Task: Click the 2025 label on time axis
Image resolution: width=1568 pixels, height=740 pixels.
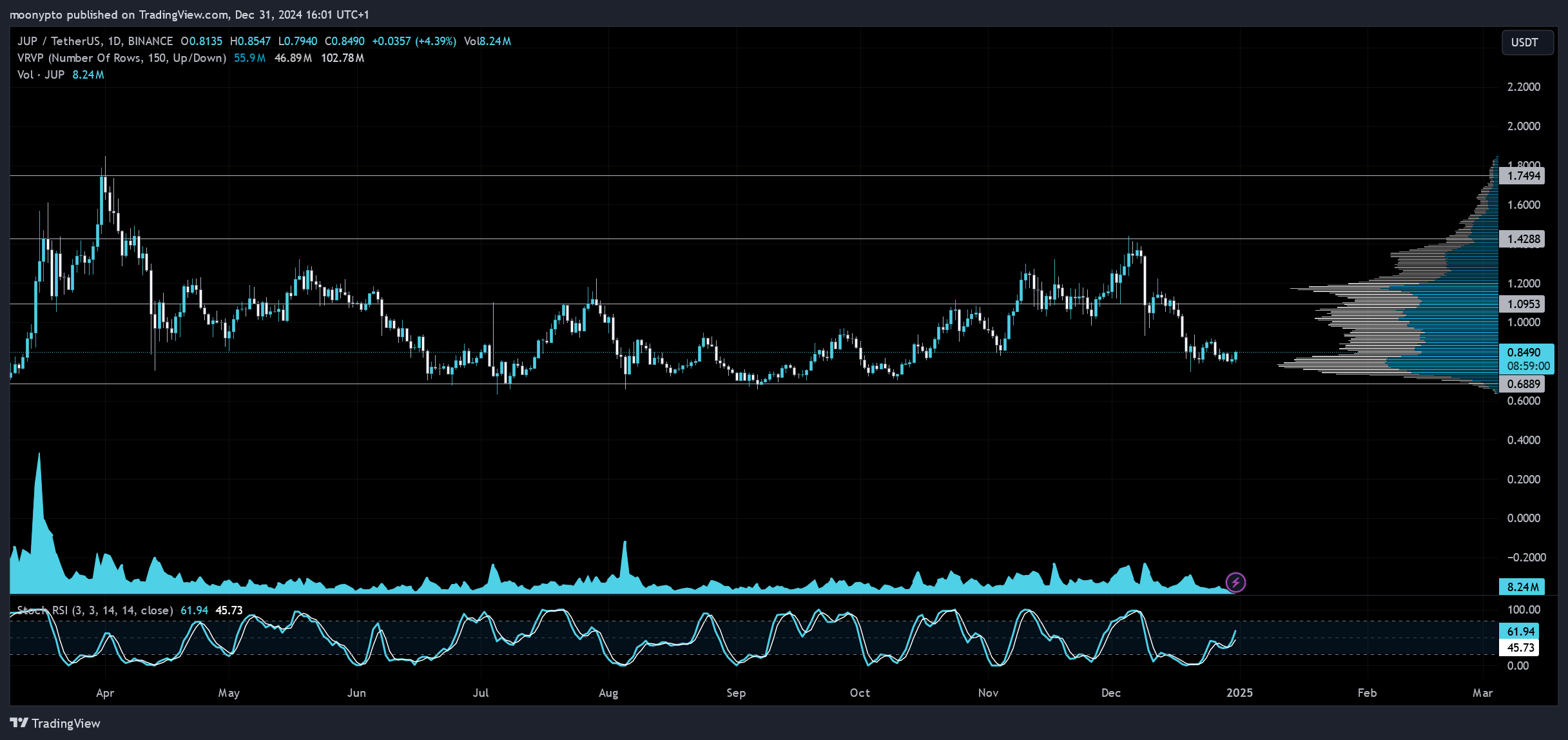Action: click(x=1239, y=693)
